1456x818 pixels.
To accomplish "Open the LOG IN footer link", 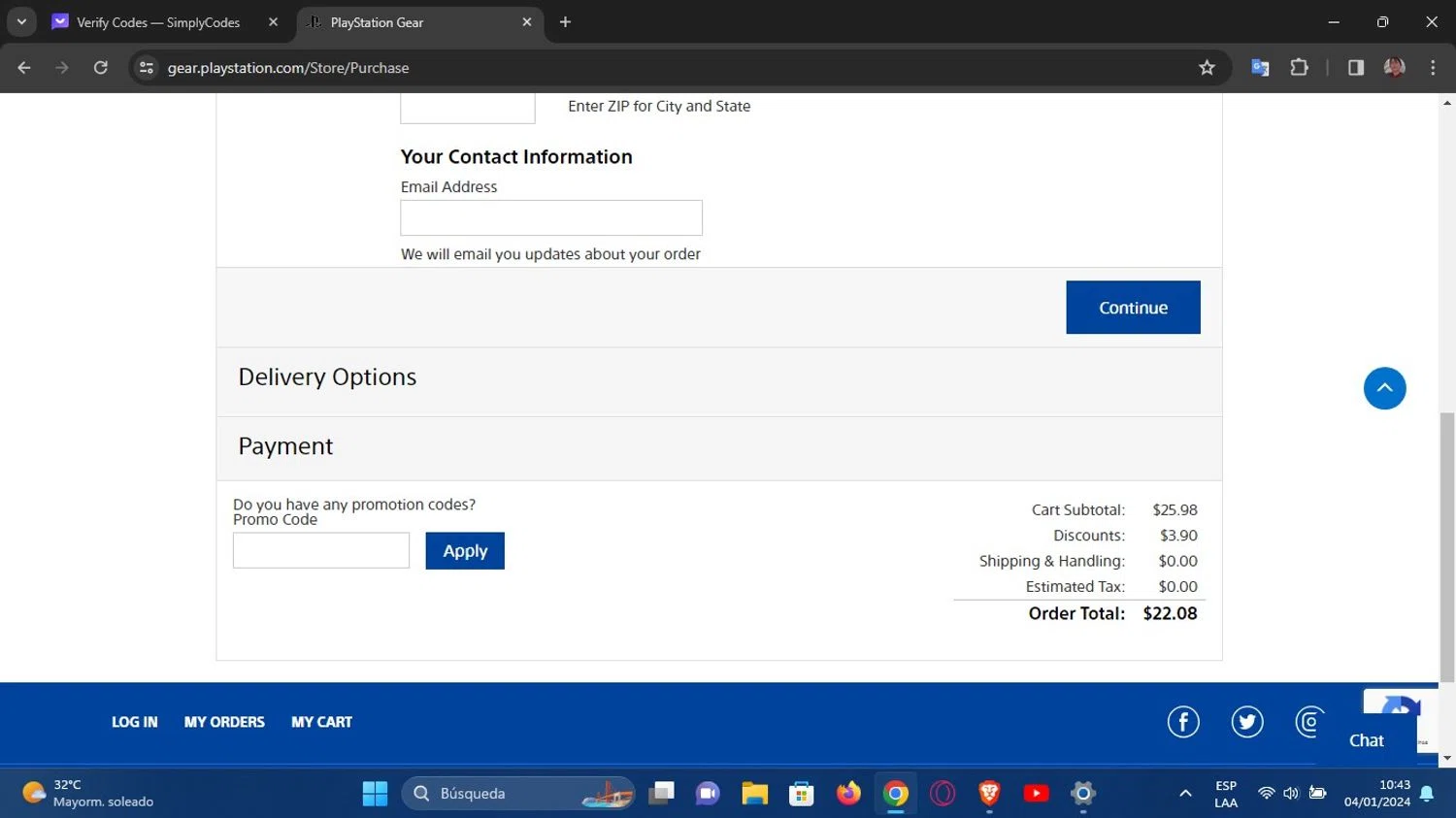I will 134,722.
